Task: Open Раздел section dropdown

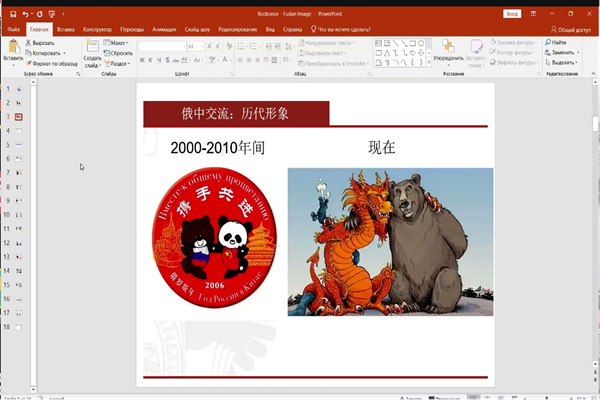Action: tap(117, 64)
